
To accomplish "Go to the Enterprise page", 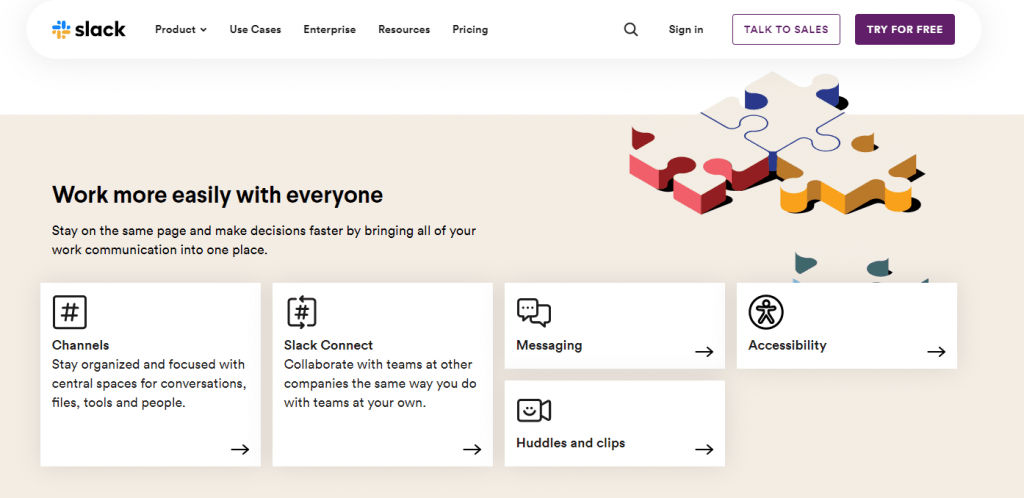I will coord(330,29).
